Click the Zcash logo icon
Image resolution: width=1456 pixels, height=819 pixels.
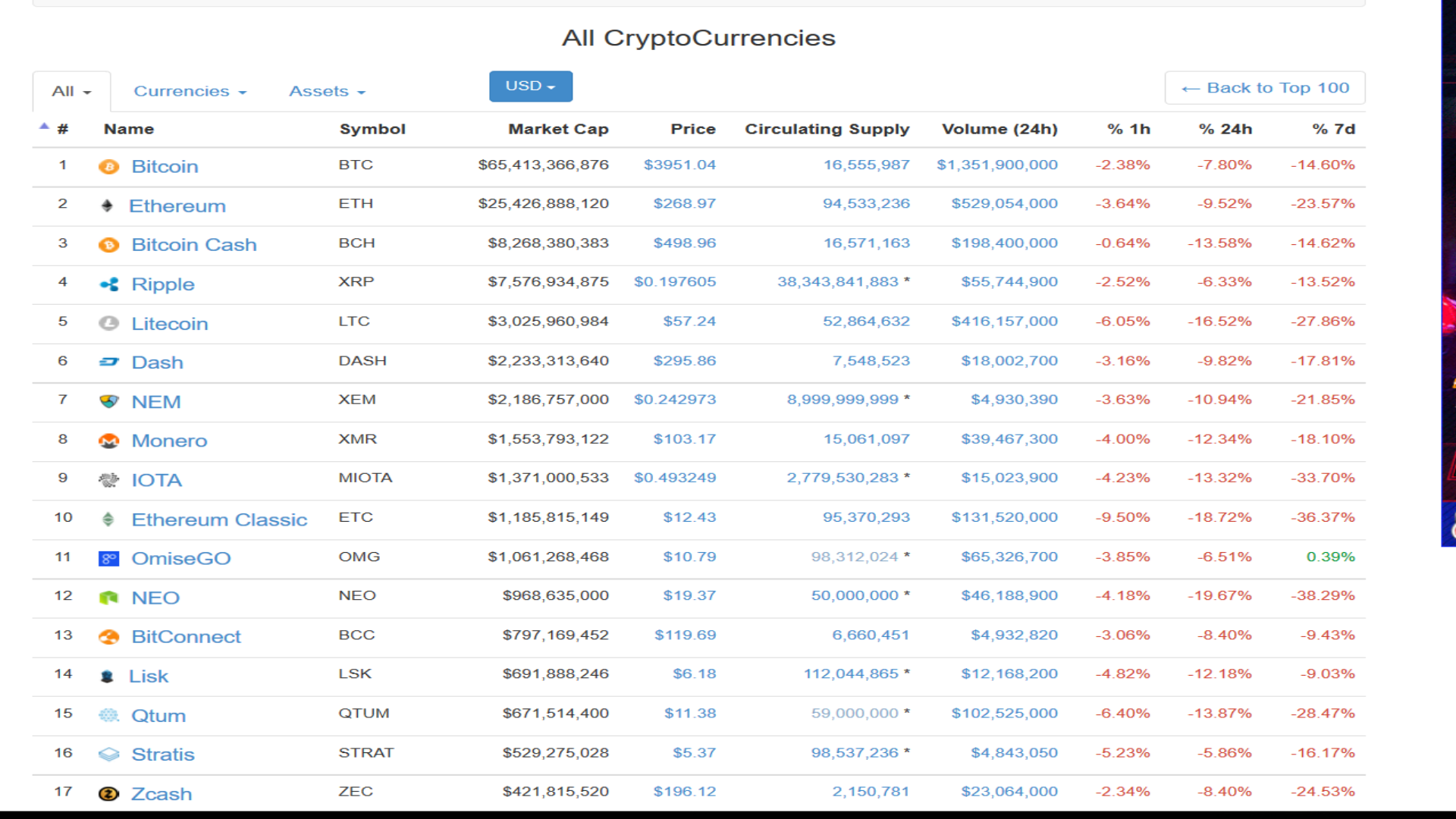point(108,794)
